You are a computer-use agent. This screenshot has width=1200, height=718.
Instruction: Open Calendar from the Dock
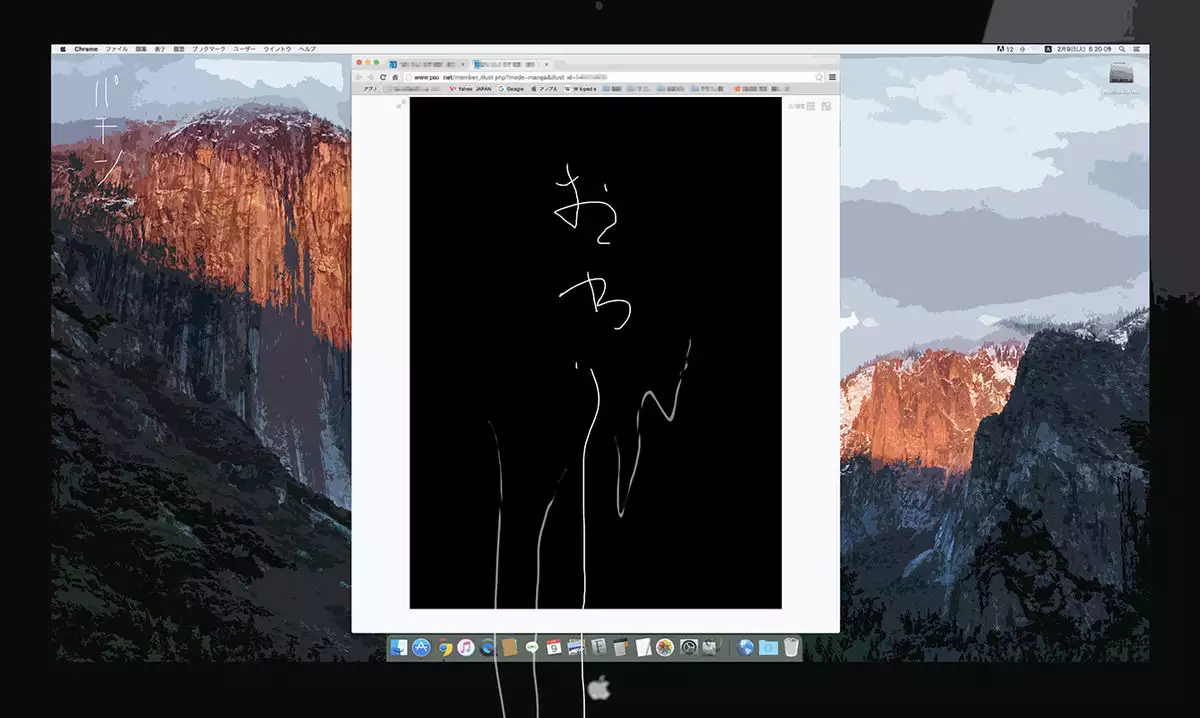pos(551,647)
